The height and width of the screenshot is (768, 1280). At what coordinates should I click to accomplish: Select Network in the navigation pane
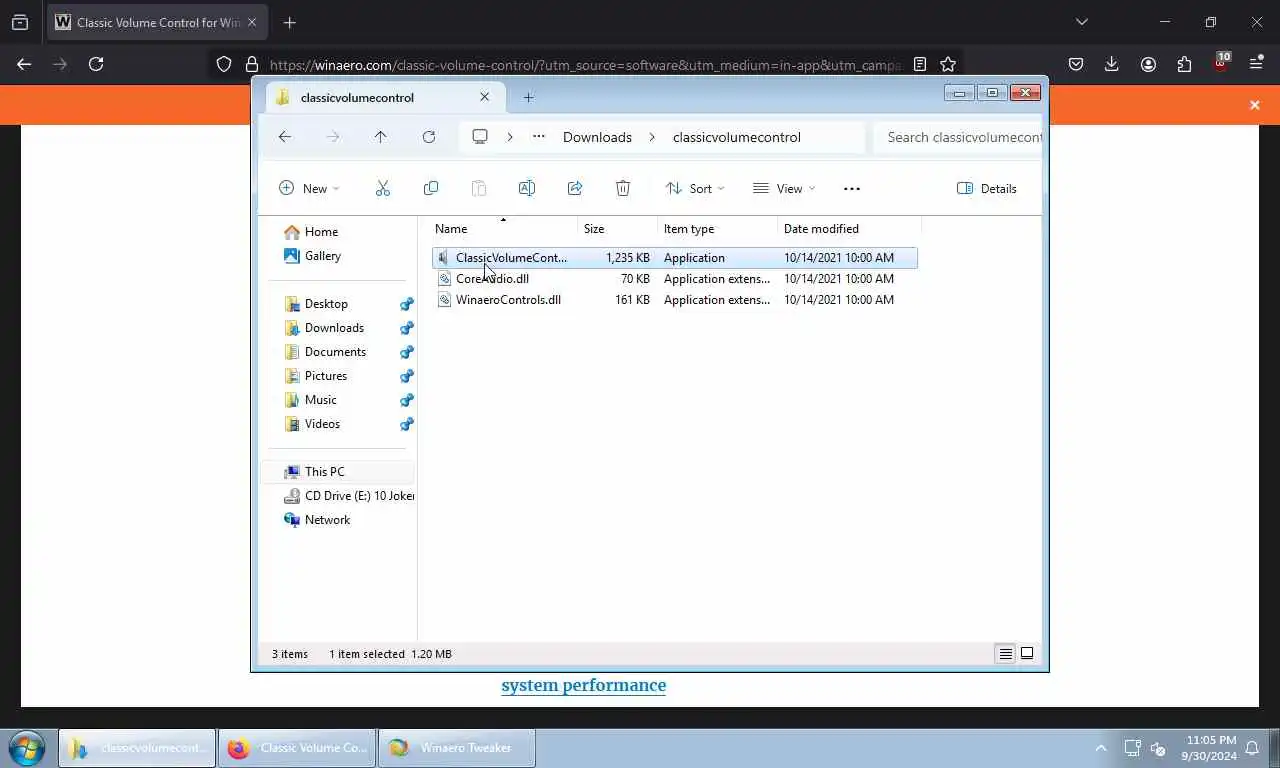(x=327, y=519)
